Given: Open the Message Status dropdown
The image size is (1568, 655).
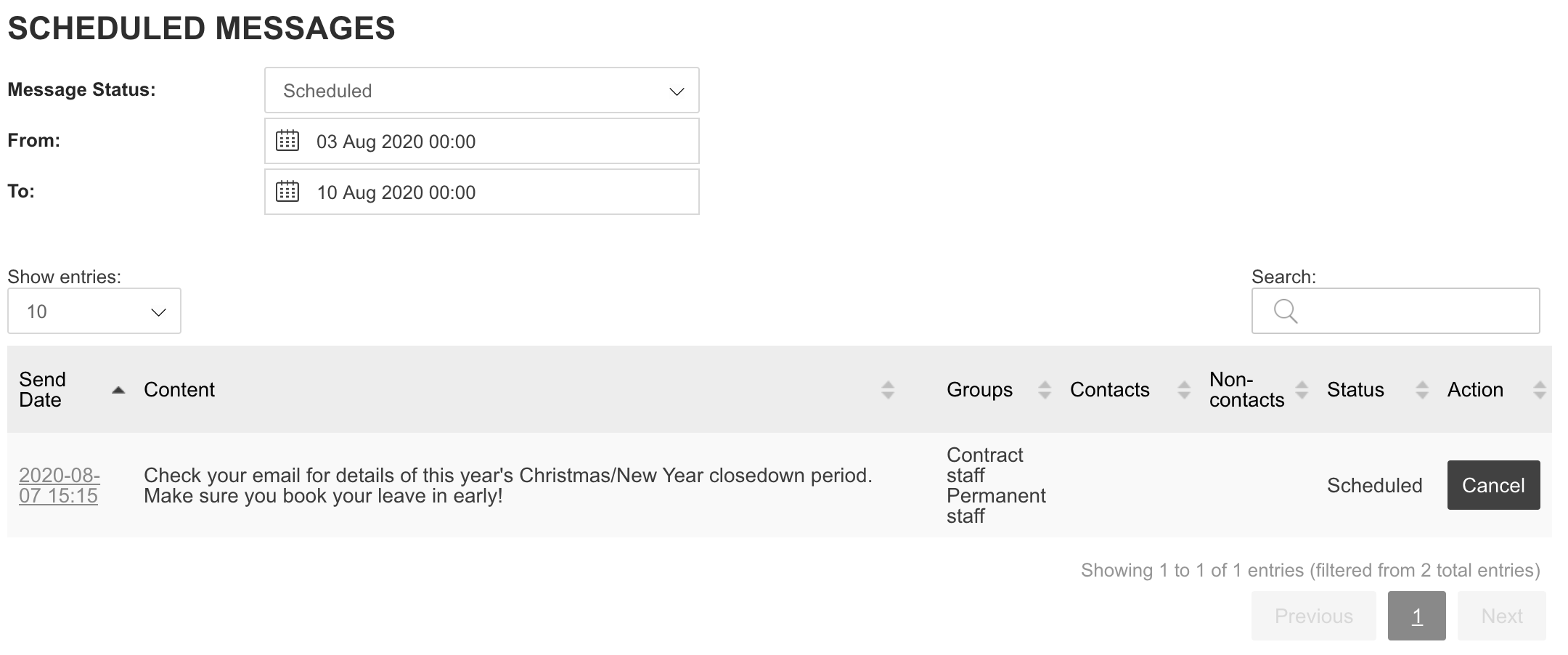Looking at the screenshot, I should (x=481, y=91).
